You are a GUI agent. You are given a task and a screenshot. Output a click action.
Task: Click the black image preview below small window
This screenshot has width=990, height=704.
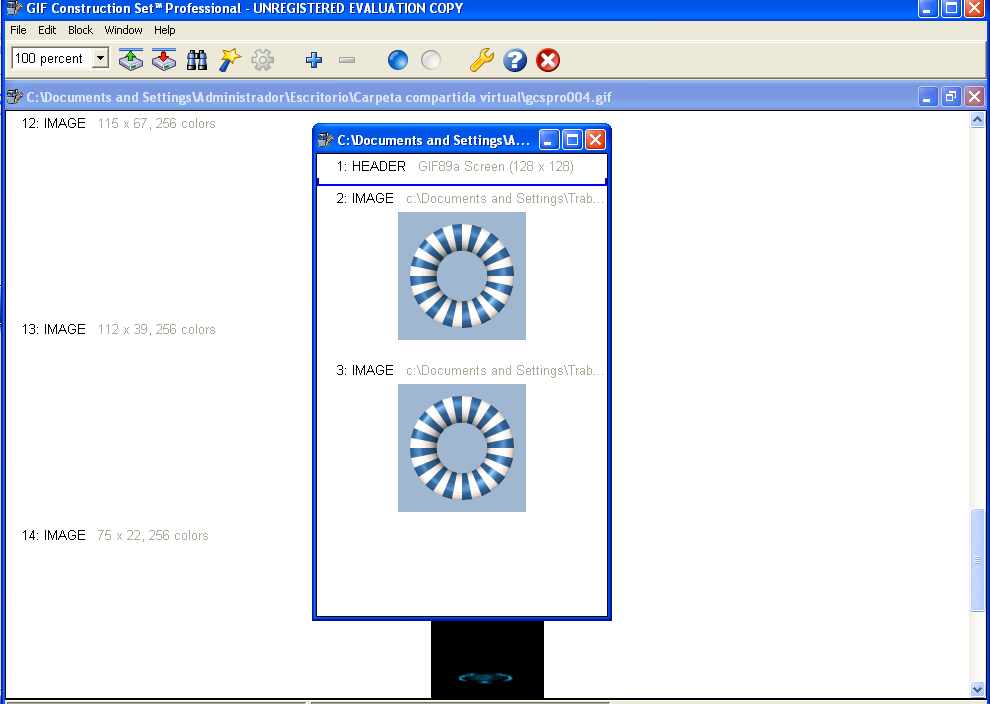[x=487, y=659]
